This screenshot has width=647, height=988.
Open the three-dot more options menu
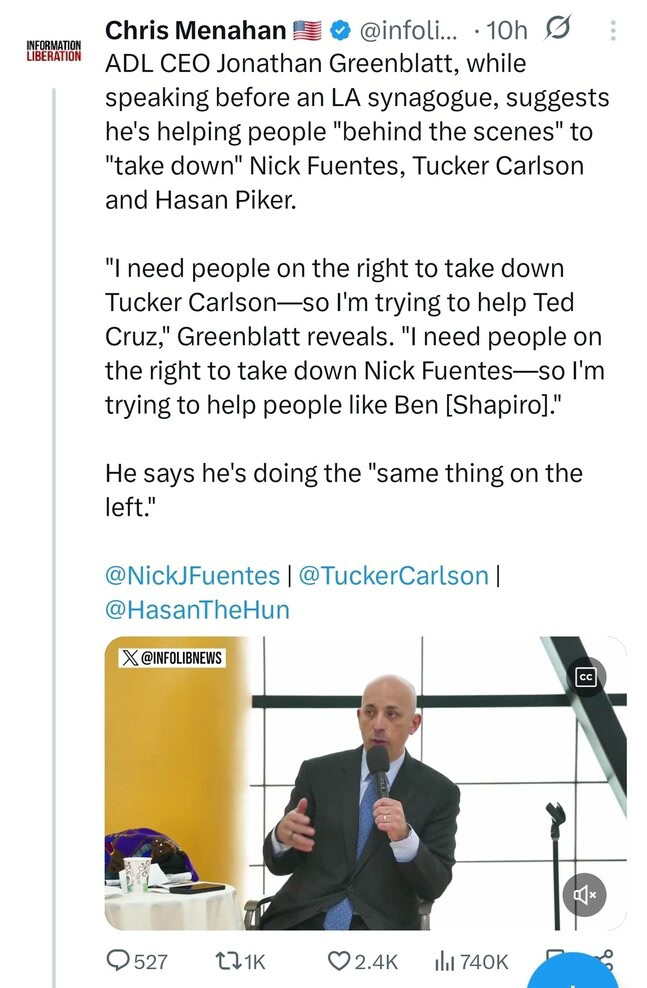coord(612,32)
